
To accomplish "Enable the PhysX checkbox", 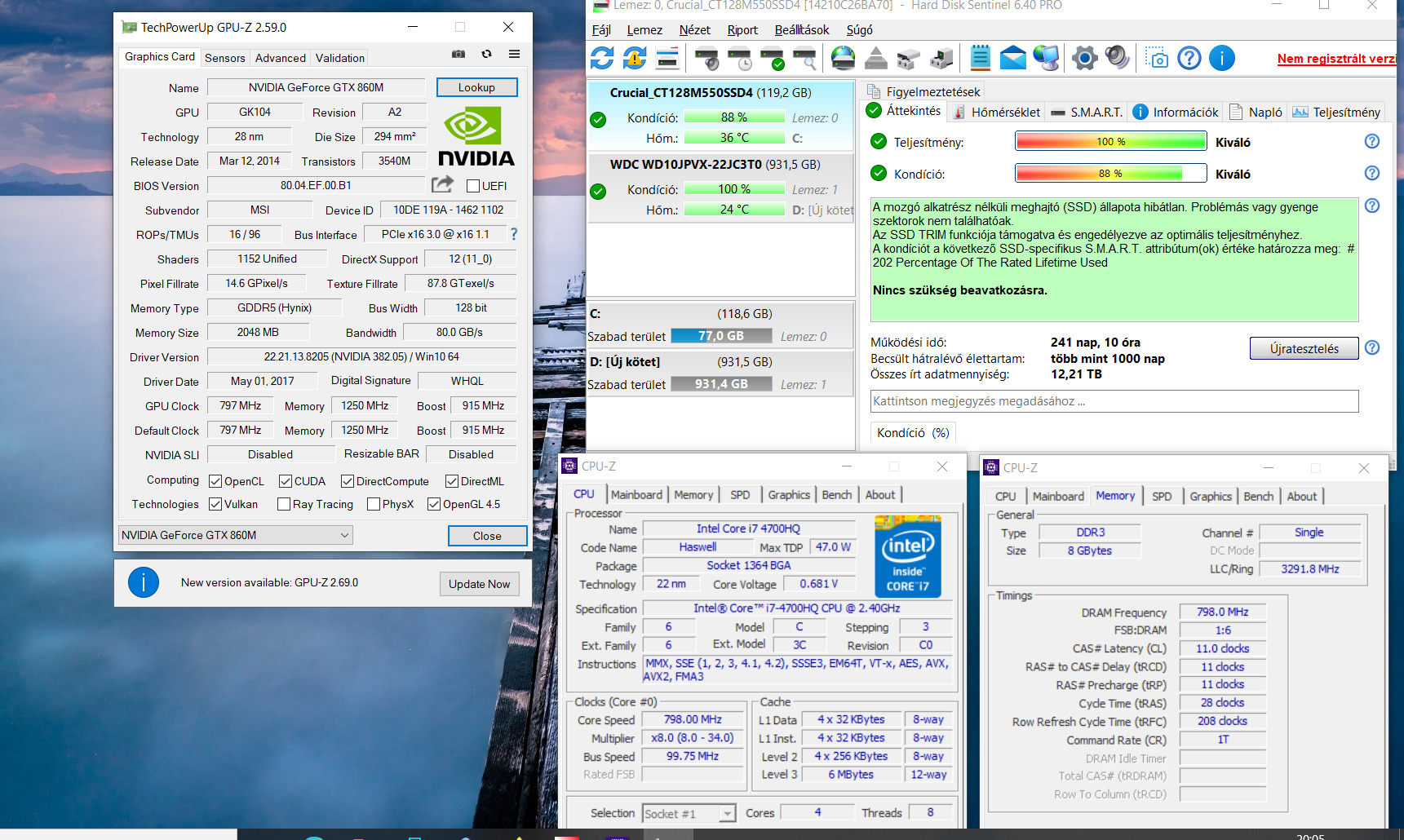I will coord(374,504).
